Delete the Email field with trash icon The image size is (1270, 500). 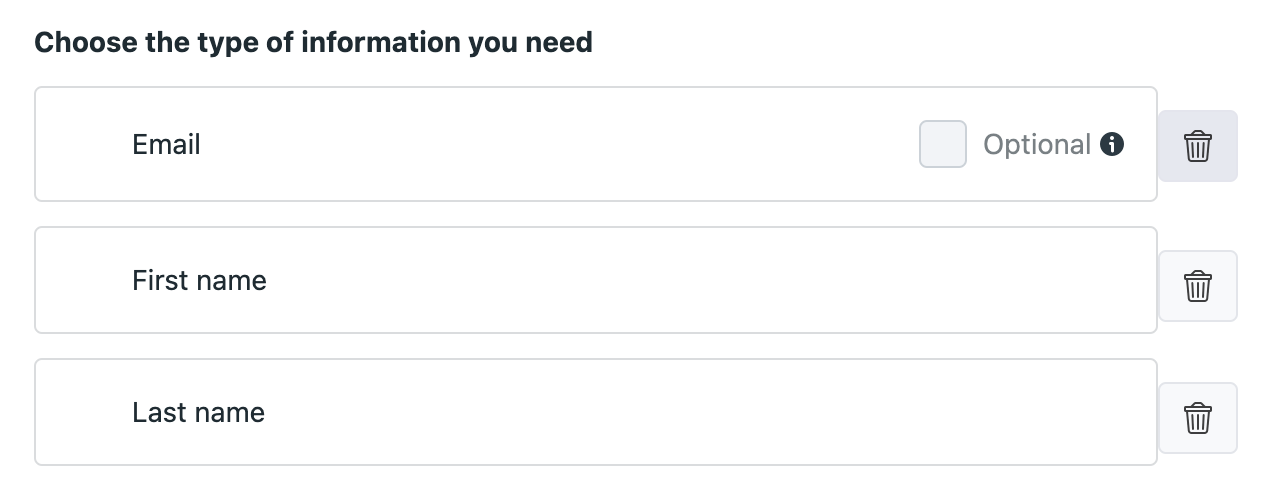1198,146
